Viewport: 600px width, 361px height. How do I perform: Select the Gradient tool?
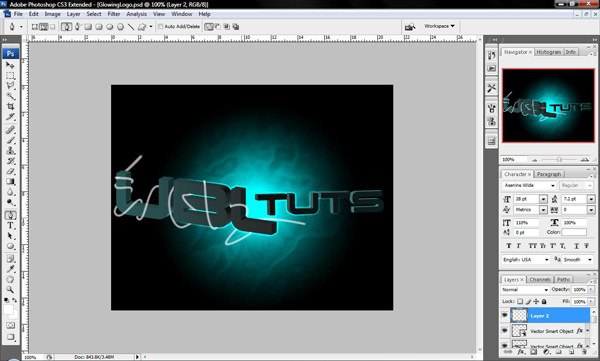[10, 181]
